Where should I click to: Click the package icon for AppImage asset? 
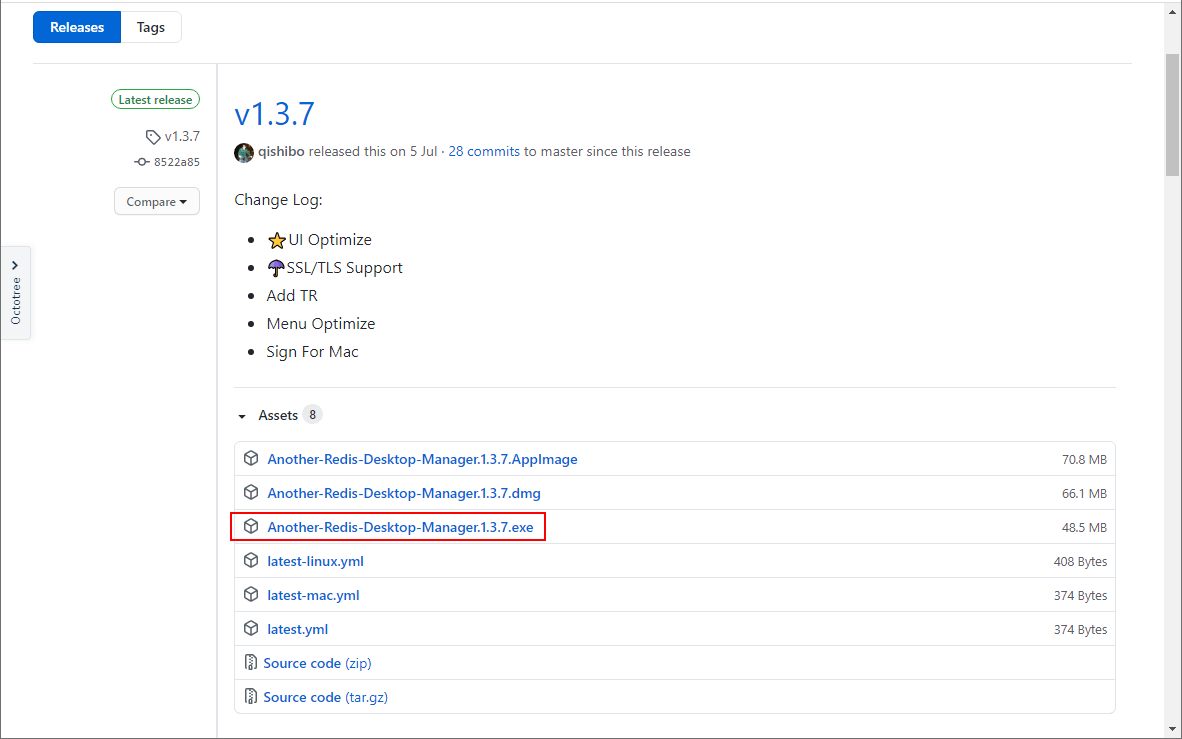click(x=251, y=458)
